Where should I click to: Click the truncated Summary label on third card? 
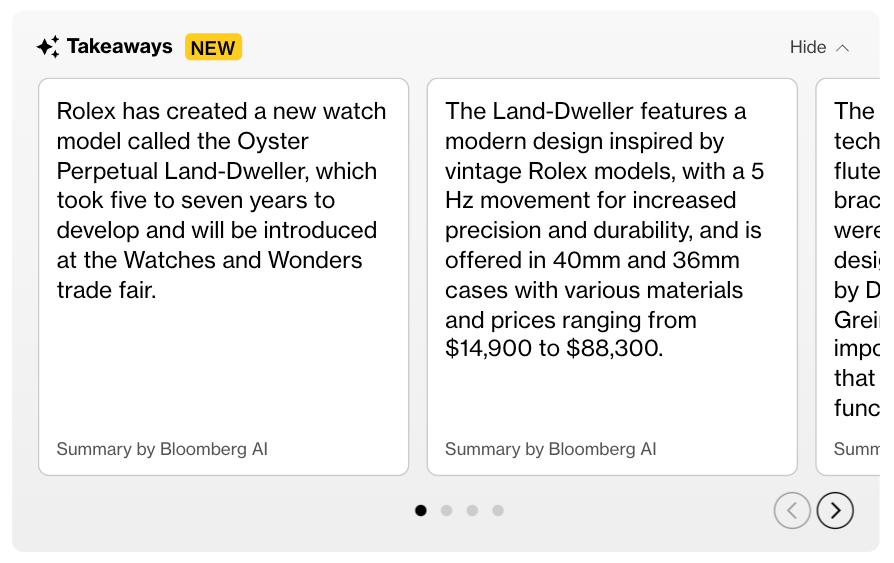[x=856, y=449]
